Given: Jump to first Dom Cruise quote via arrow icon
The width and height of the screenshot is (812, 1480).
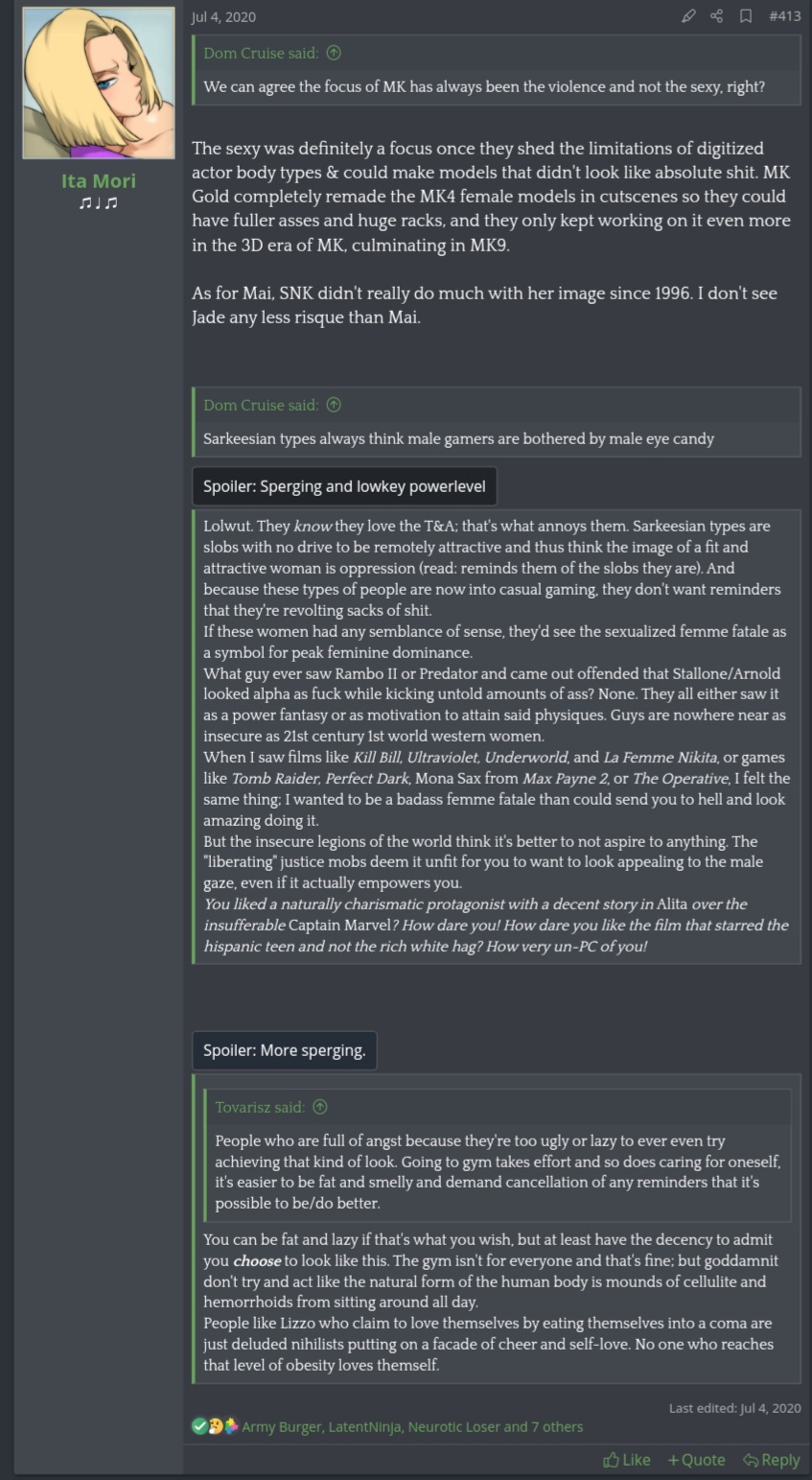Looking at the screenshot, I should point(334,53).
